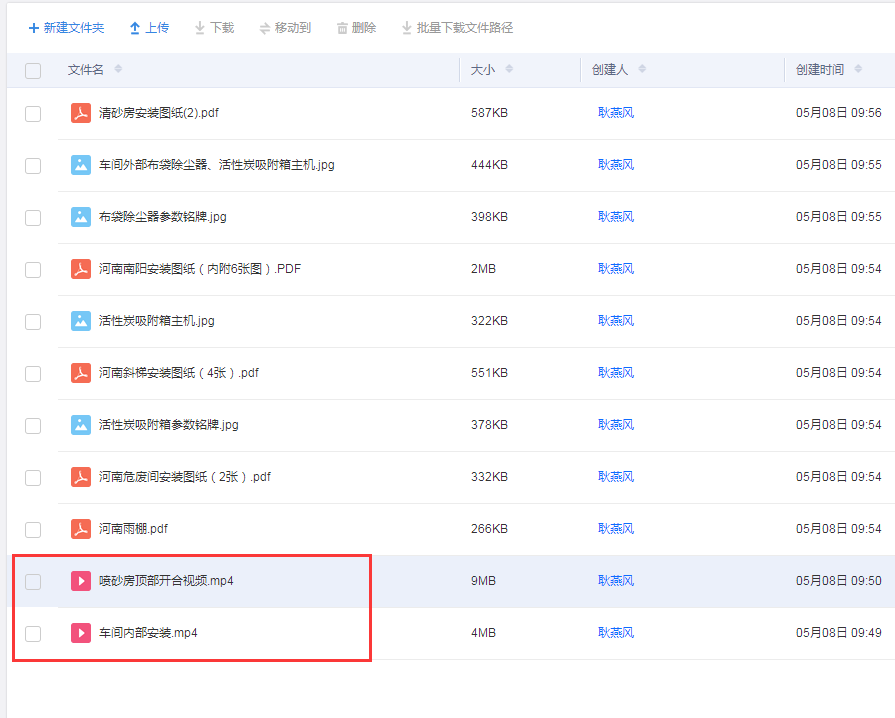Click creator 耿燕风 in 河南南阳安装图纸 row
The height and width of the screenshot is (718, 895).
pos(616,269)
